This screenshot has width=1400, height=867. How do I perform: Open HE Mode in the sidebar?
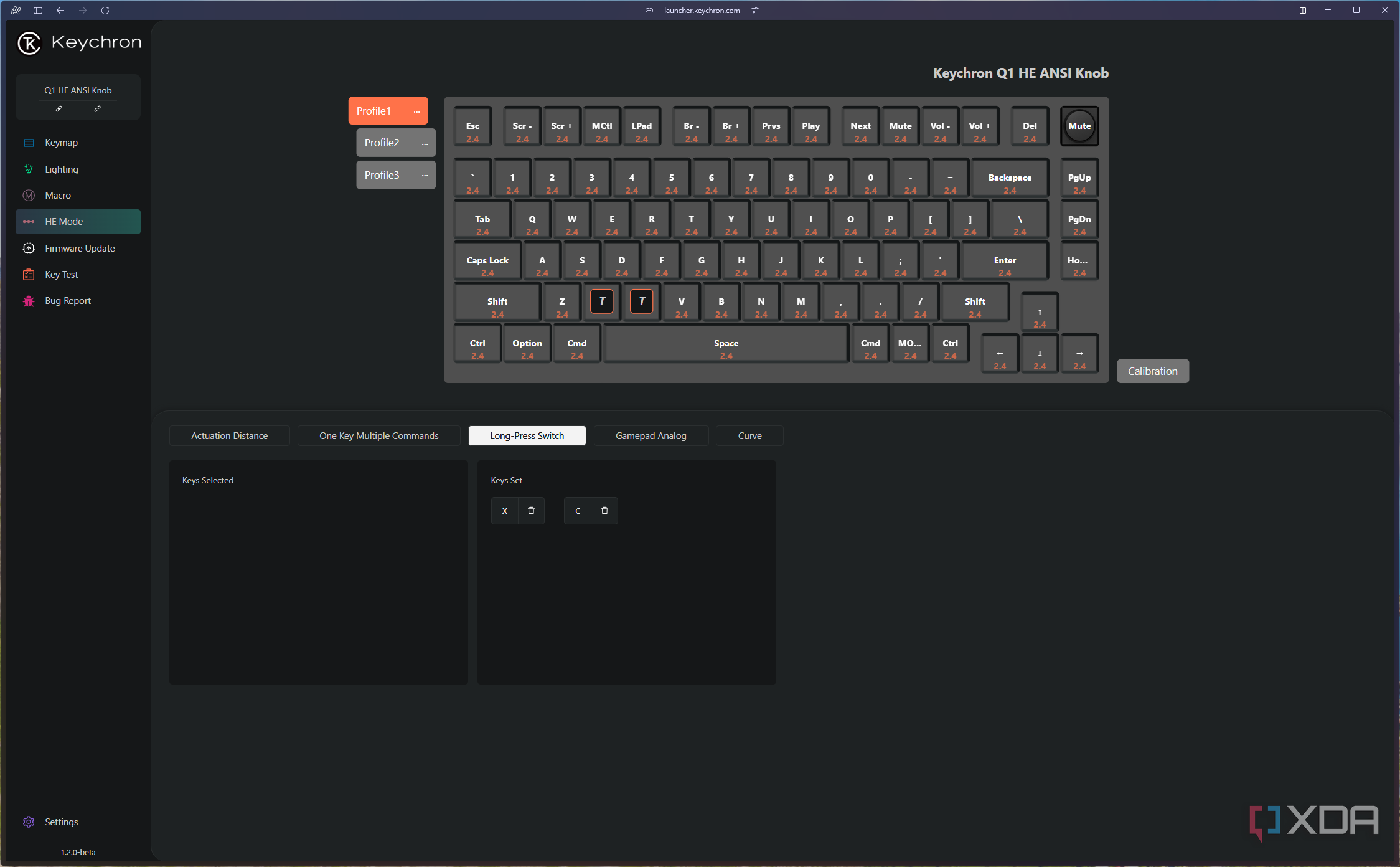pos(78,222)
